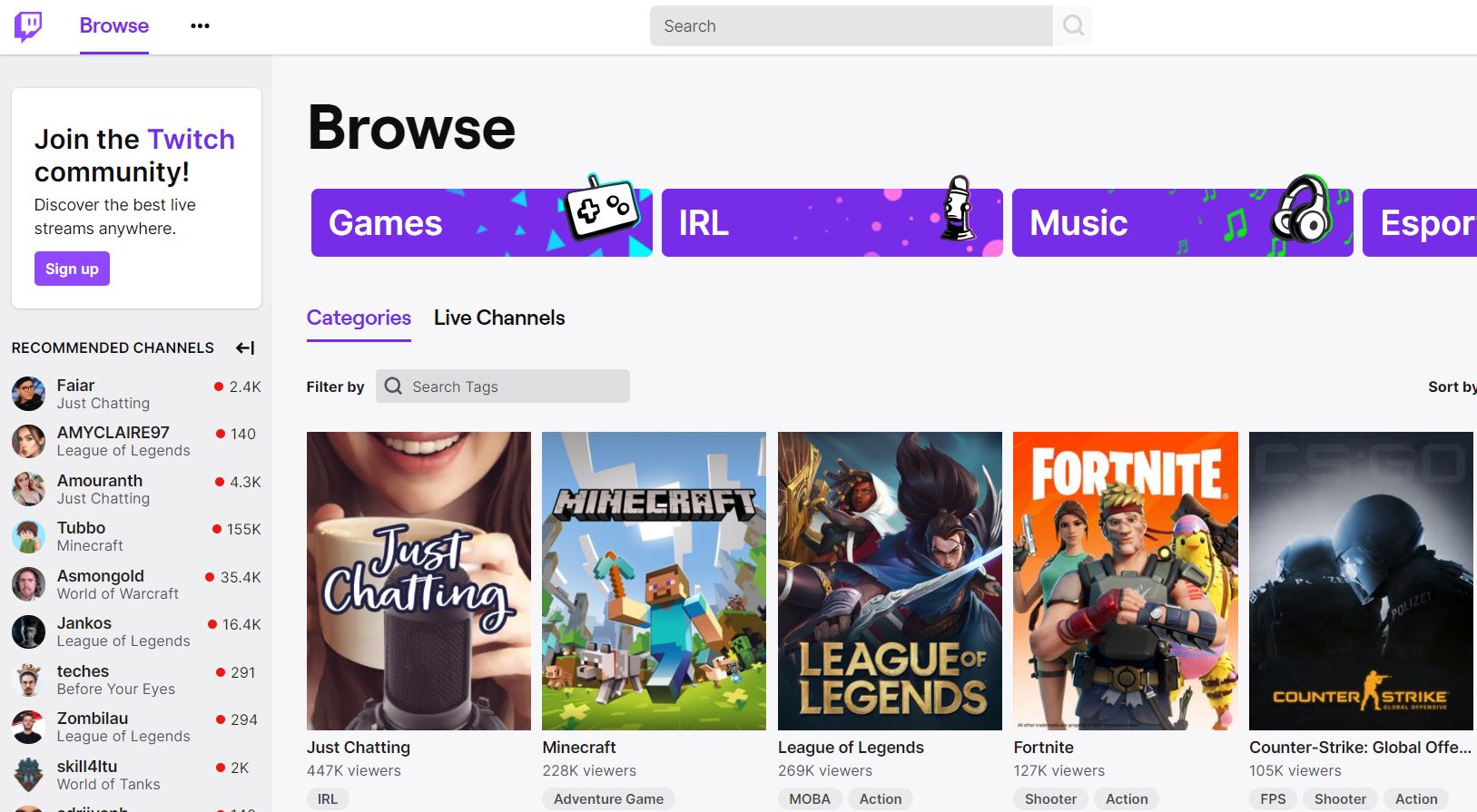Open the IRL category banner
This screenshot has height=812, width=1477.
coord(832,223)
